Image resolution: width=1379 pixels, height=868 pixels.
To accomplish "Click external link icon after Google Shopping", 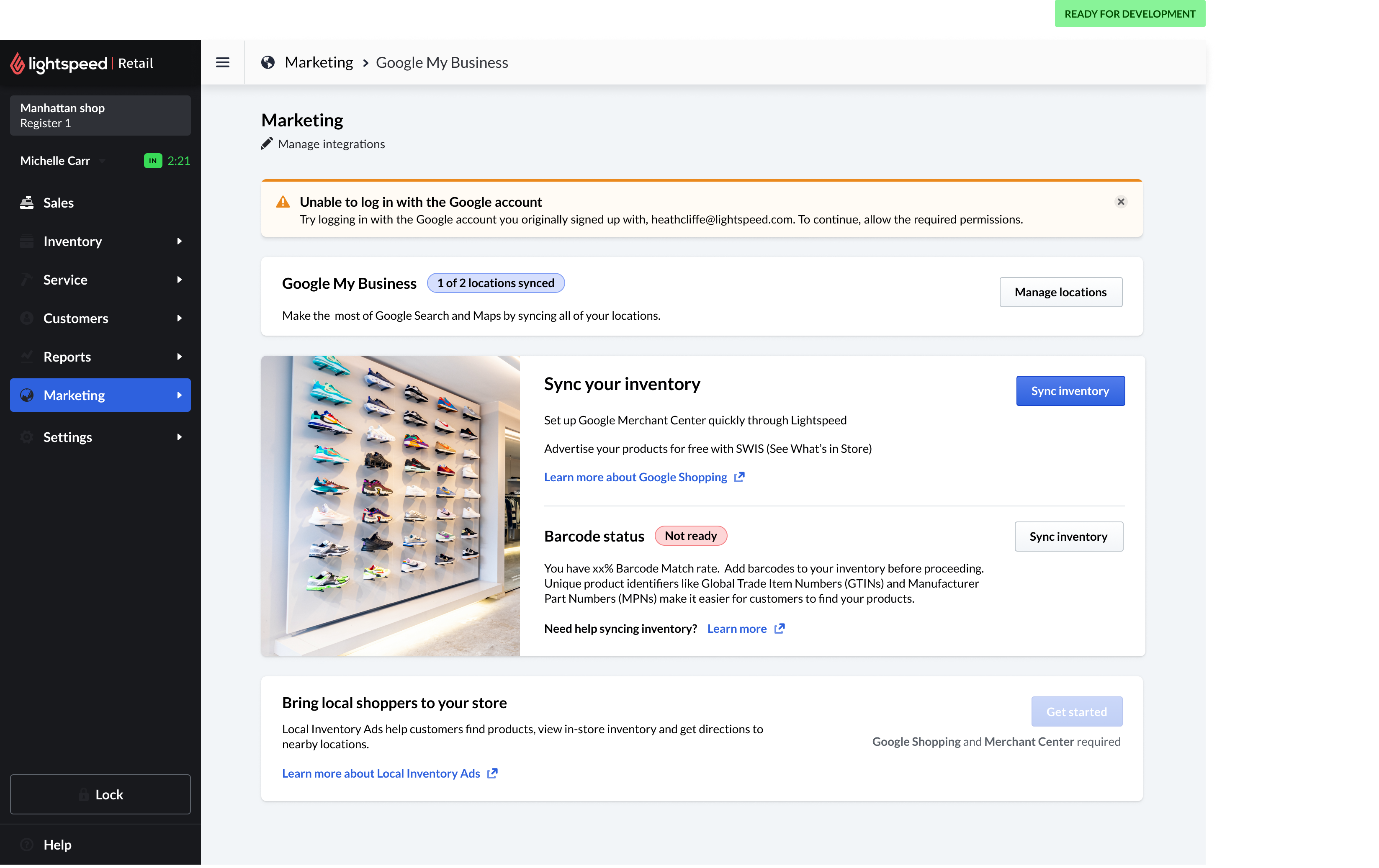I will 739,477.
